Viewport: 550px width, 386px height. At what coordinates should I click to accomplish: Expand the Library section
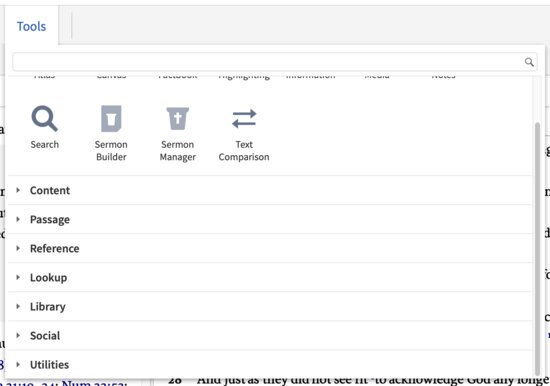pos(270,307)
